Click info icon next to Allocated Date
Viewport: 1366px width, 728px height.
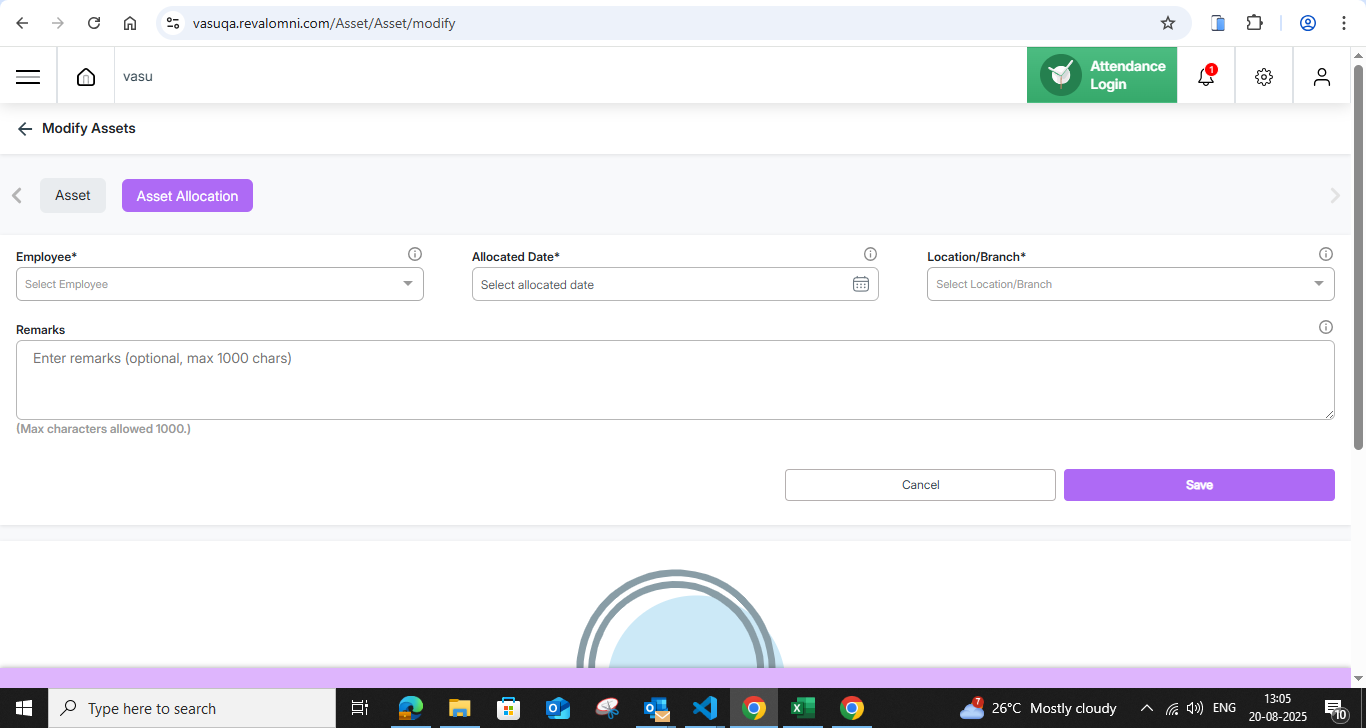point(870,254)
